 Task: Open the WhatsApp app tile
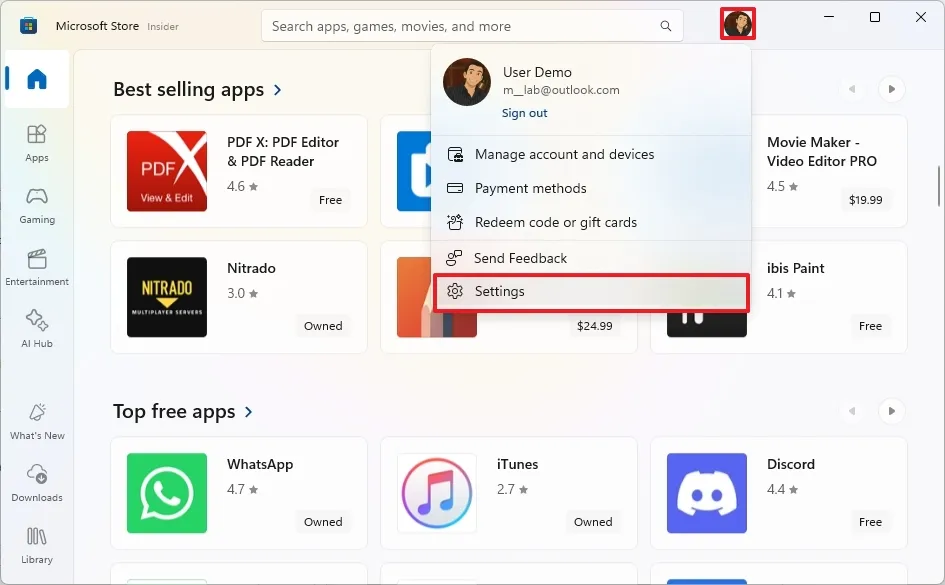[237, 493]
